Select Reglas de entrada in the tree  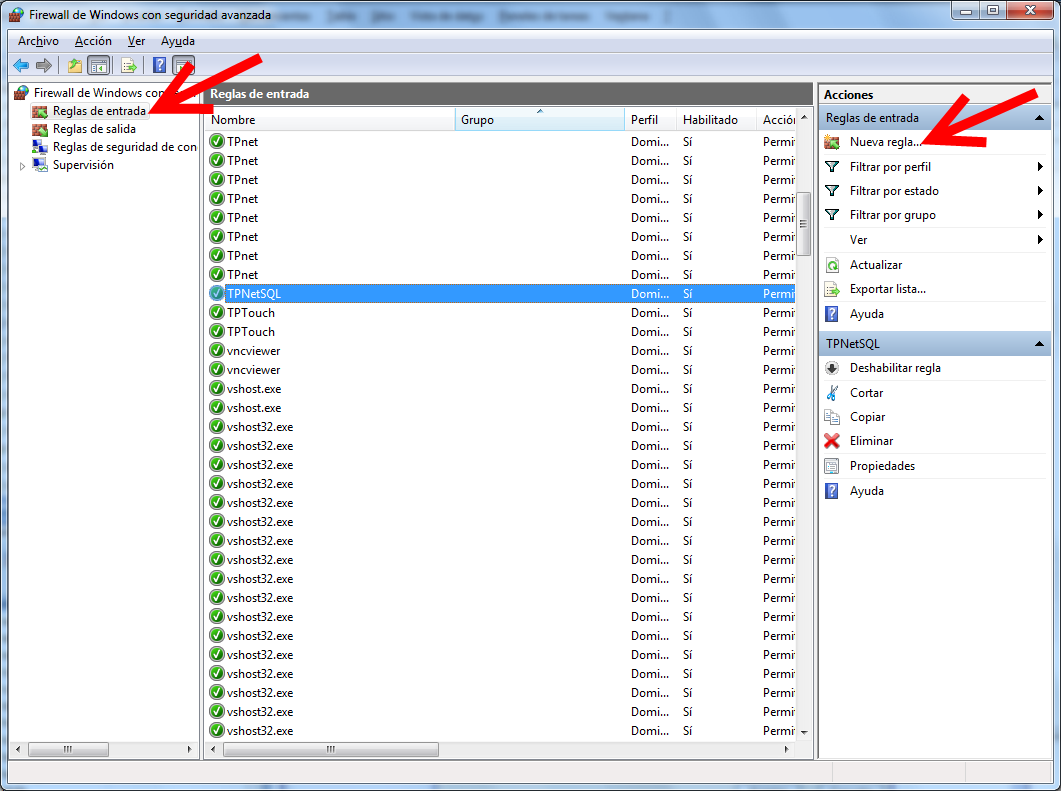(99, 111)
